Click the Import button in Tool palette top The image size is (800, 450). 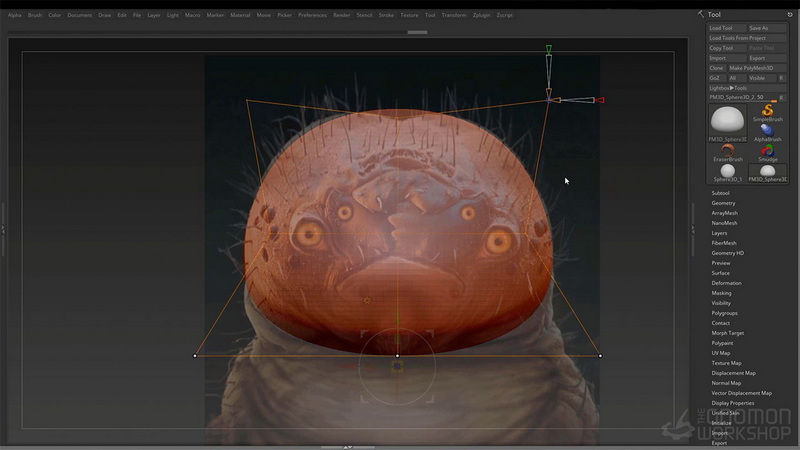click(727, 58)
